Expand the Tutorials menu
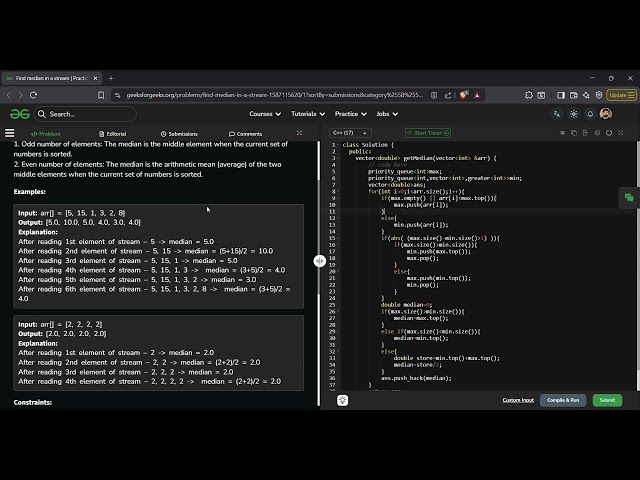This screenshot has width=640, height=480. pyautogui.click(x=308, y=114)
